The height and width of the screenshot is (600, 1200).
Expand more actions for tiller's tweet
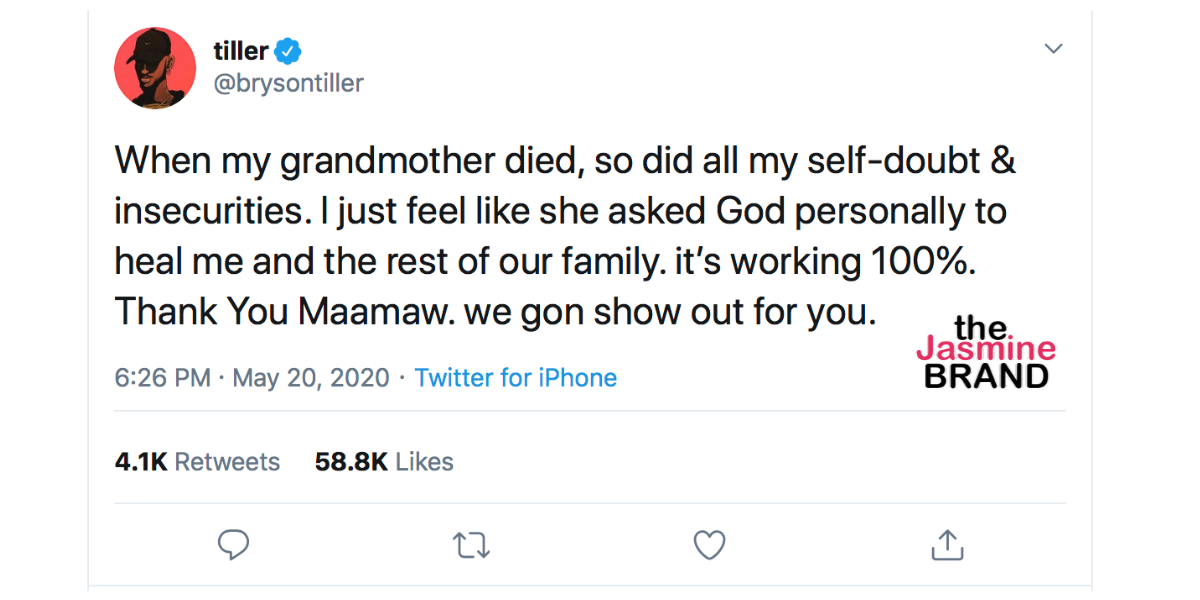(1053, 47)
